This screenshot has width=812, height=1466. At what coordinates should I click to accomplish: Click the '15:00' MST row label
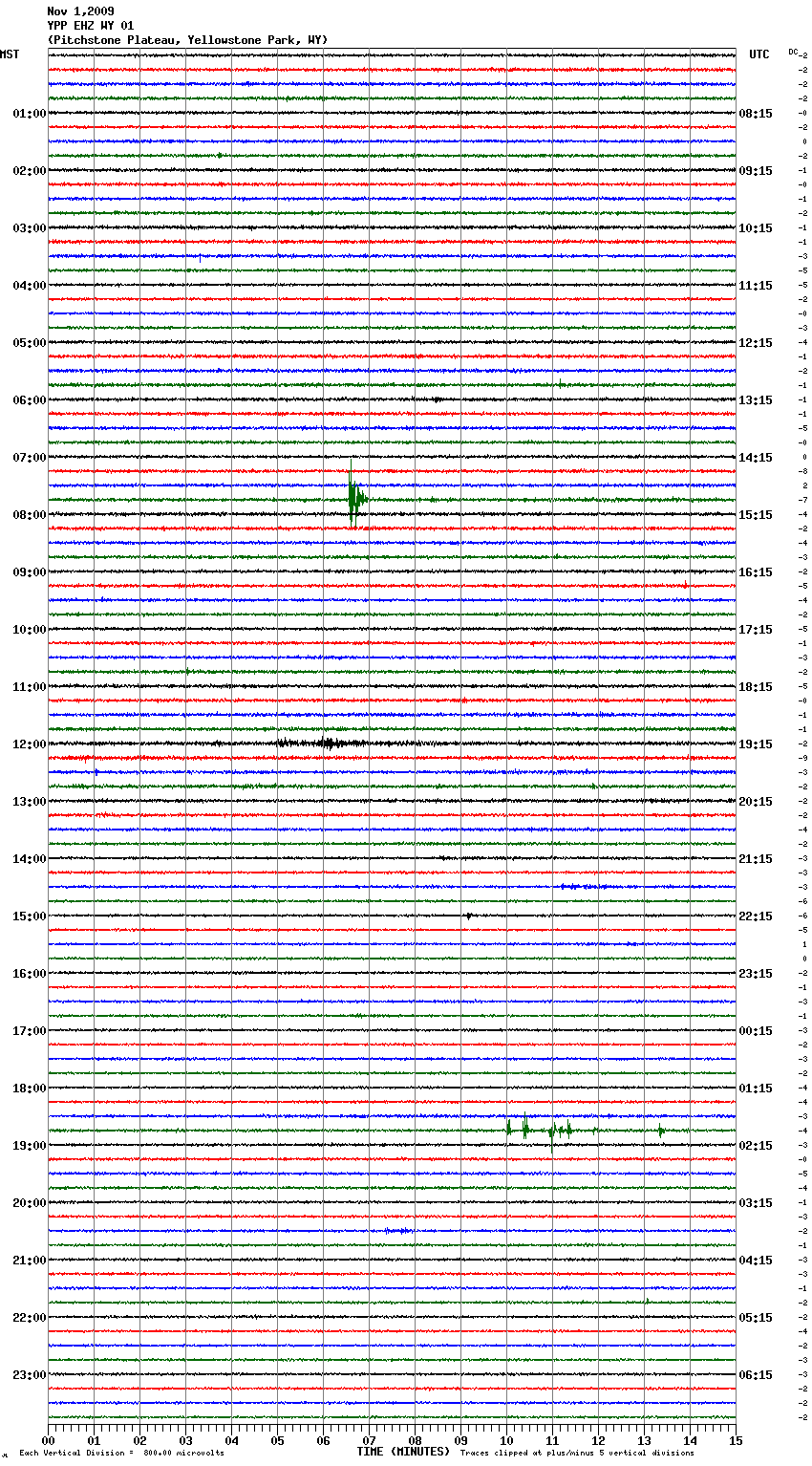(29, 916)
